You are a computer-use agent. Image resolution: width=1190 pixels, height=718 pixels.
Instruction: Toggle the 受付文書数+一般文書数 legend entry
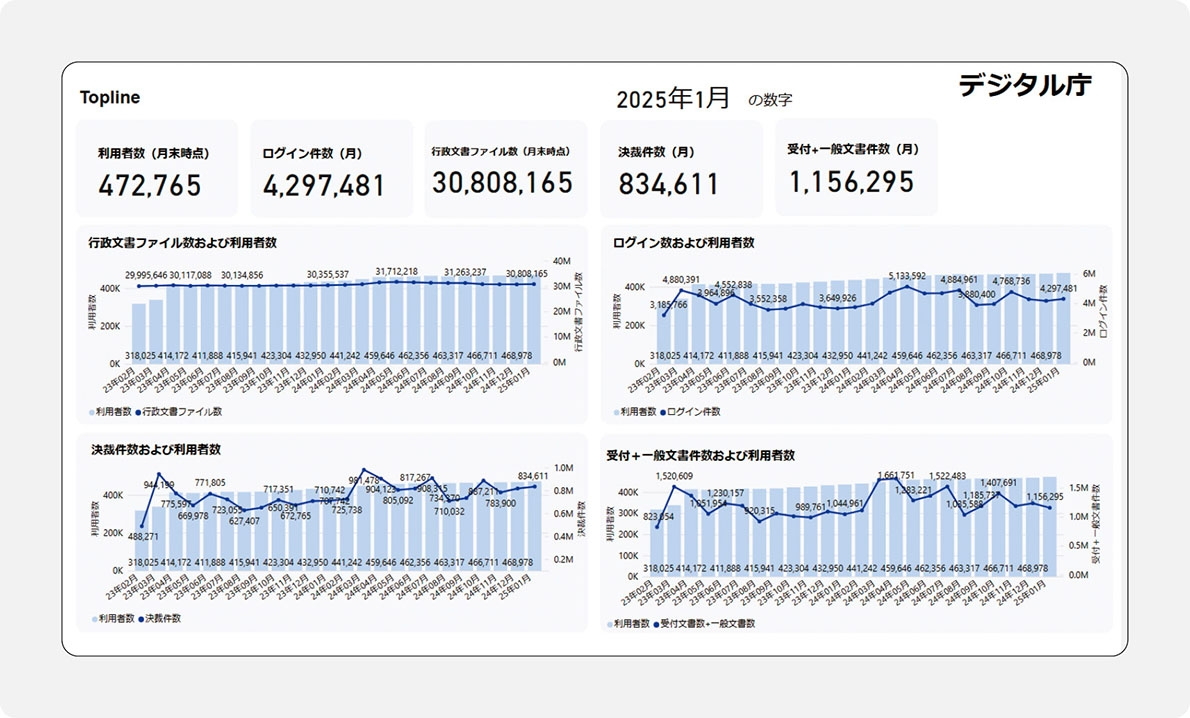[706, 623]
